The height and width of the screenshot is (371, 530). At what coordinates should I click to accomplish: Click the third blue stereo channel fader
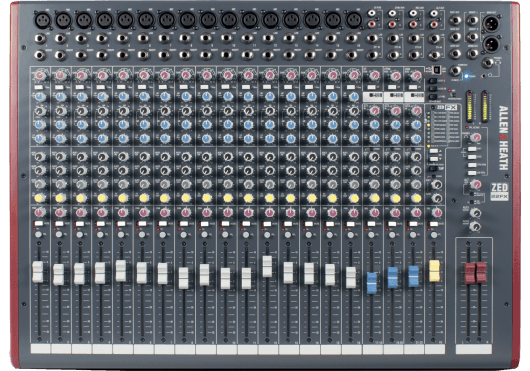pyautogui.click(x=413, y=276)
